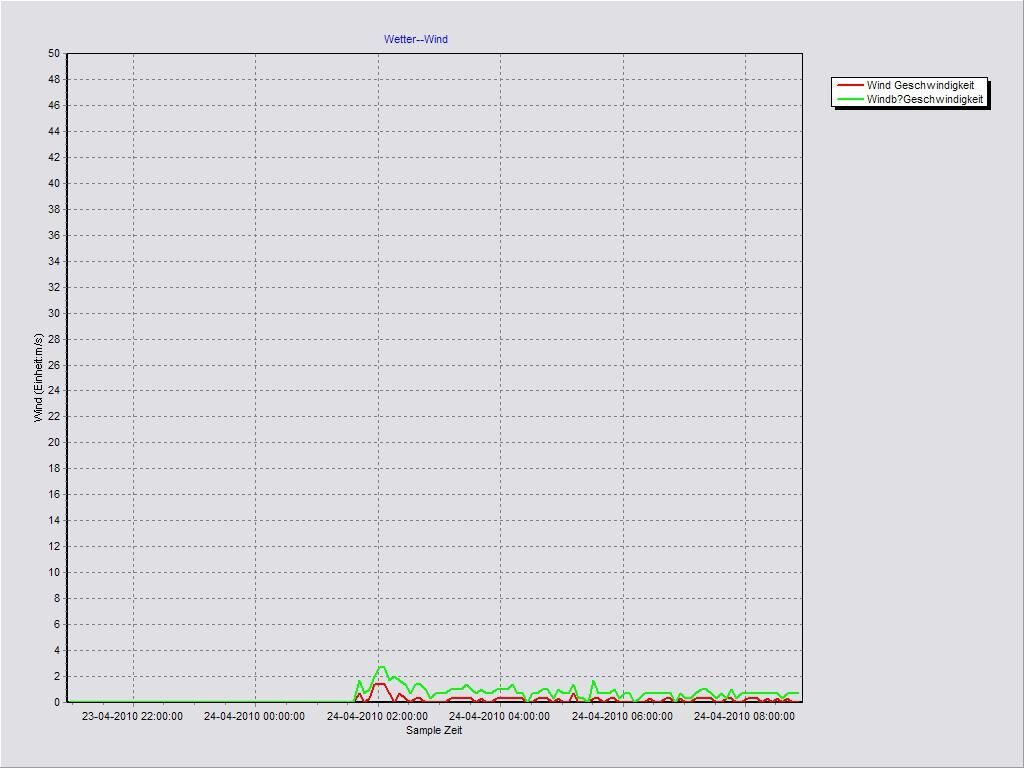The height and width of the screenshot is (768, 1024).
Task: Click the red Wind Geschwindigkeit legend line
Action: coord(849,86)
